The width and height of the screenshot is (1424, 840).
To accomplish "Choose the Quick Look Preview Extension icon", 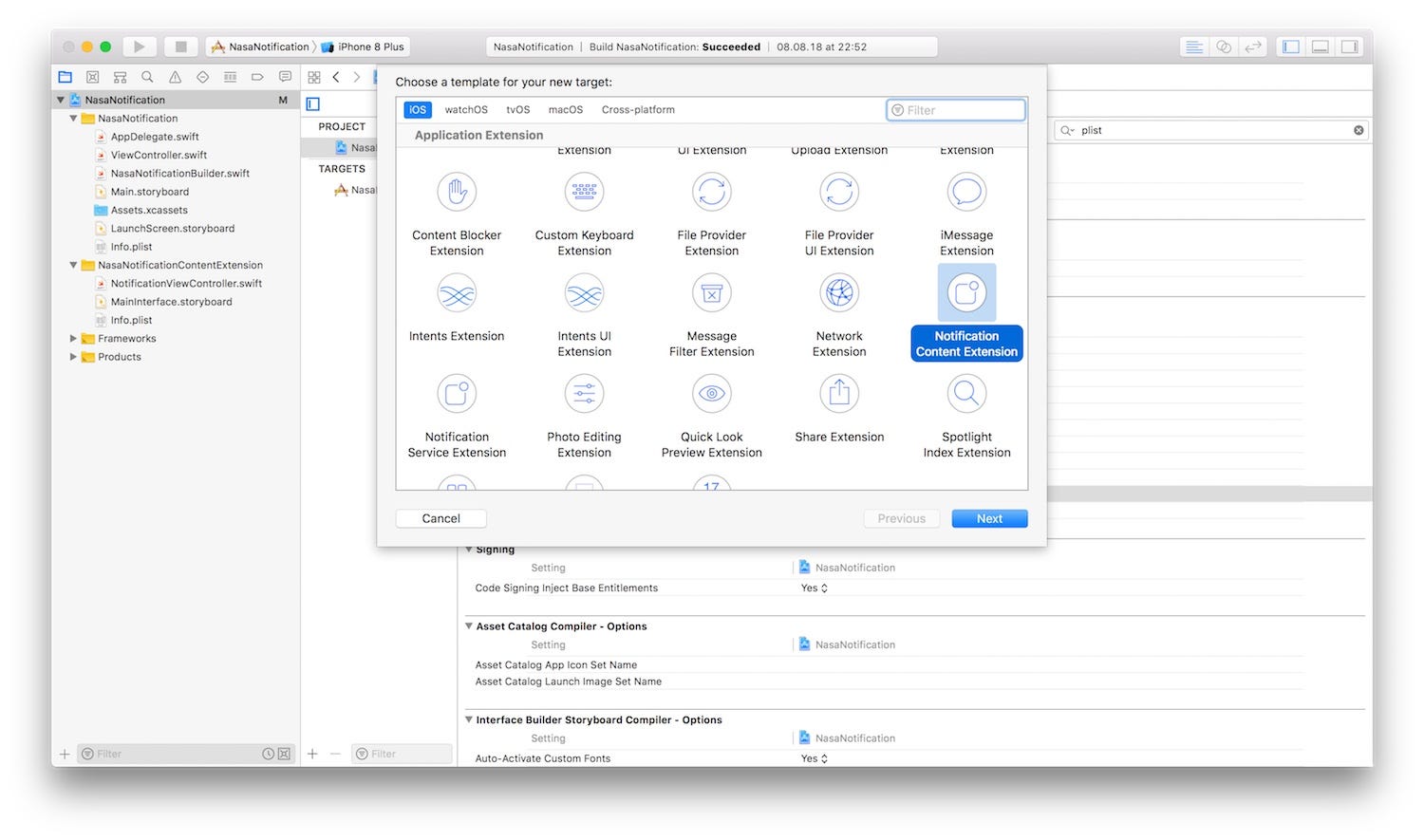I will coord(711,394).
